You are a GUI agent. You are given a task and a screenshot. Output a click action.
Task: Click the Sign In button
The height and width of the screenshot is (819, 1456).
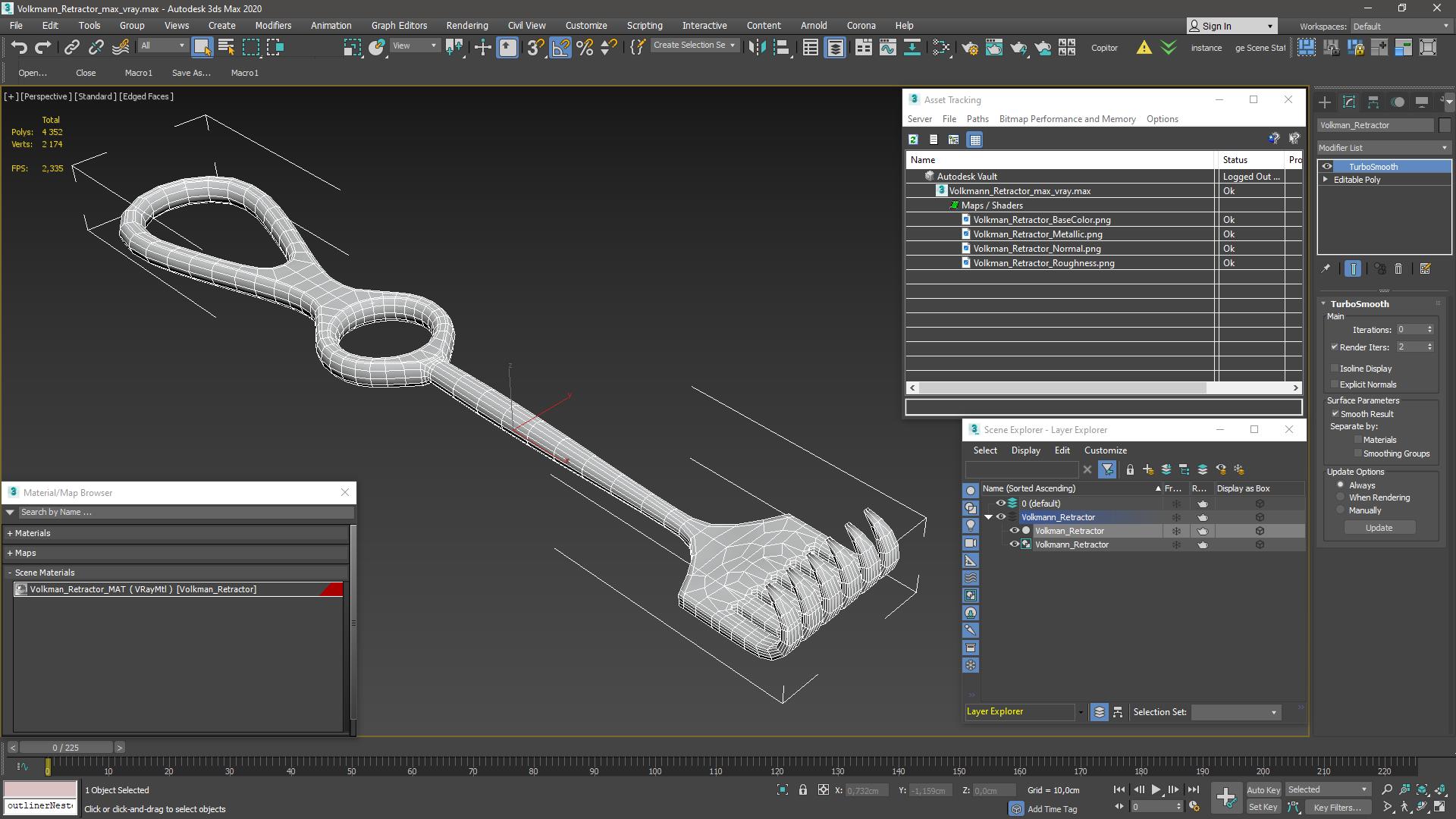(1232, 26)
